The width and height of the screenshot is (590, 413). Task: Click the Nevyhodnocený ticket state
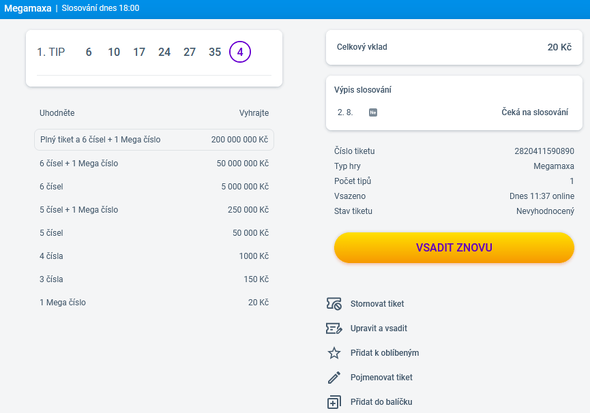545,211
